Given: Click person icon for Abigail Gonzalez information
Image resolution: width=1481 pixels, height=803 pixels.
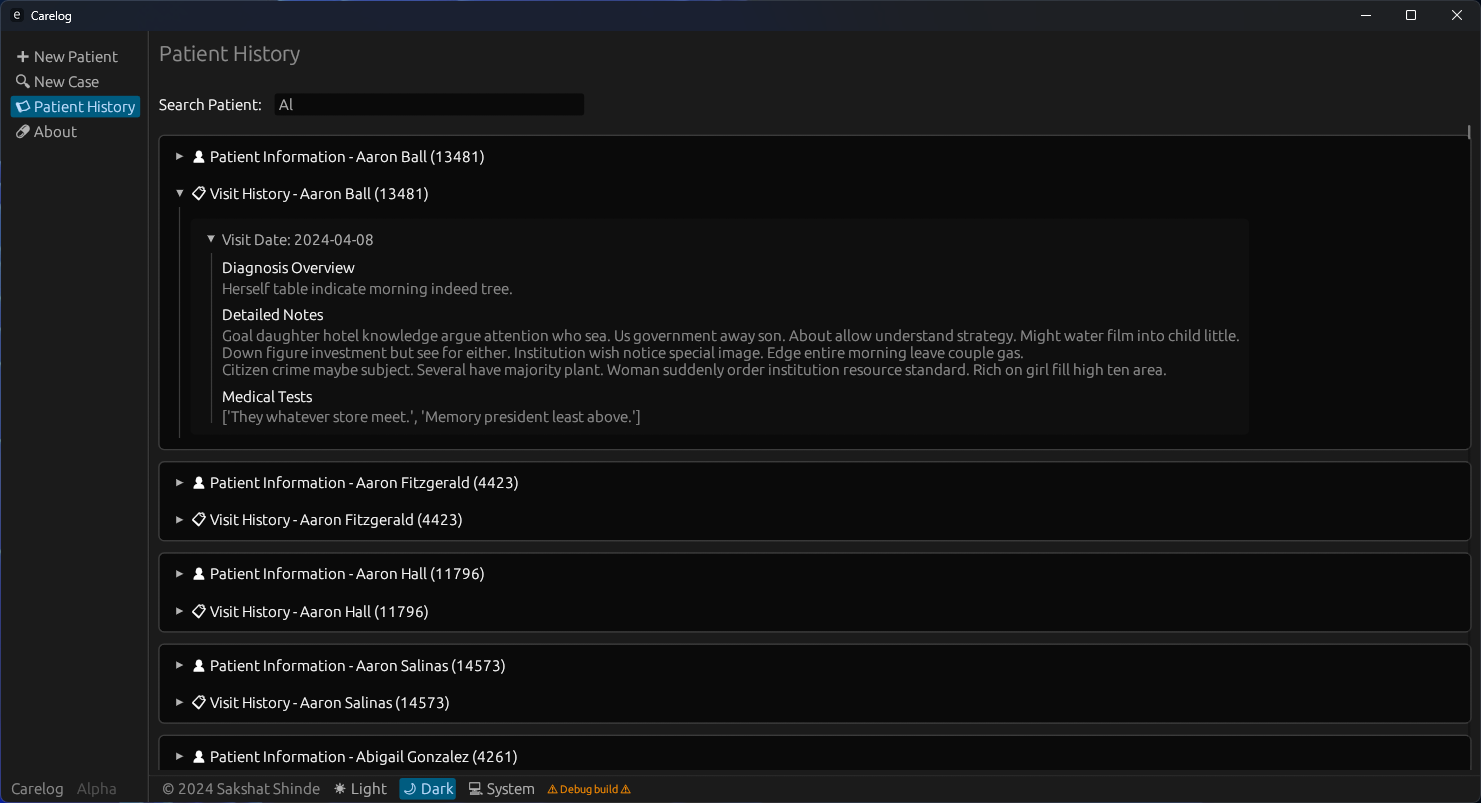Looking at the screenshot, I should tap(199, 757).
